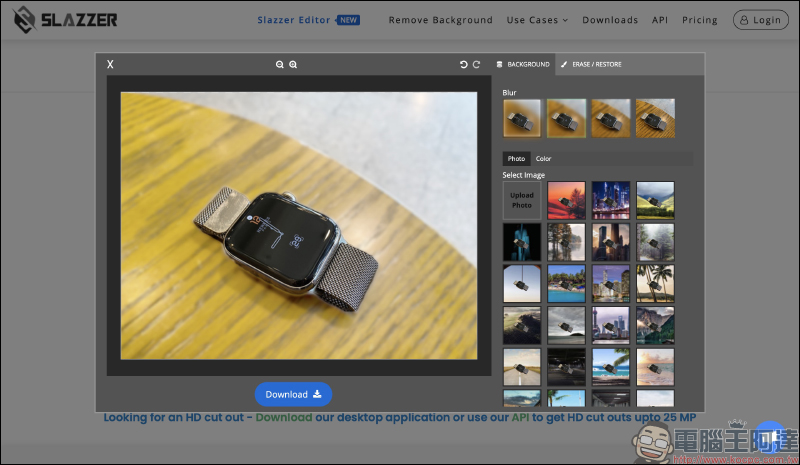
Task: Pick the red sunset background thumbnail
Action: (566, 200)
